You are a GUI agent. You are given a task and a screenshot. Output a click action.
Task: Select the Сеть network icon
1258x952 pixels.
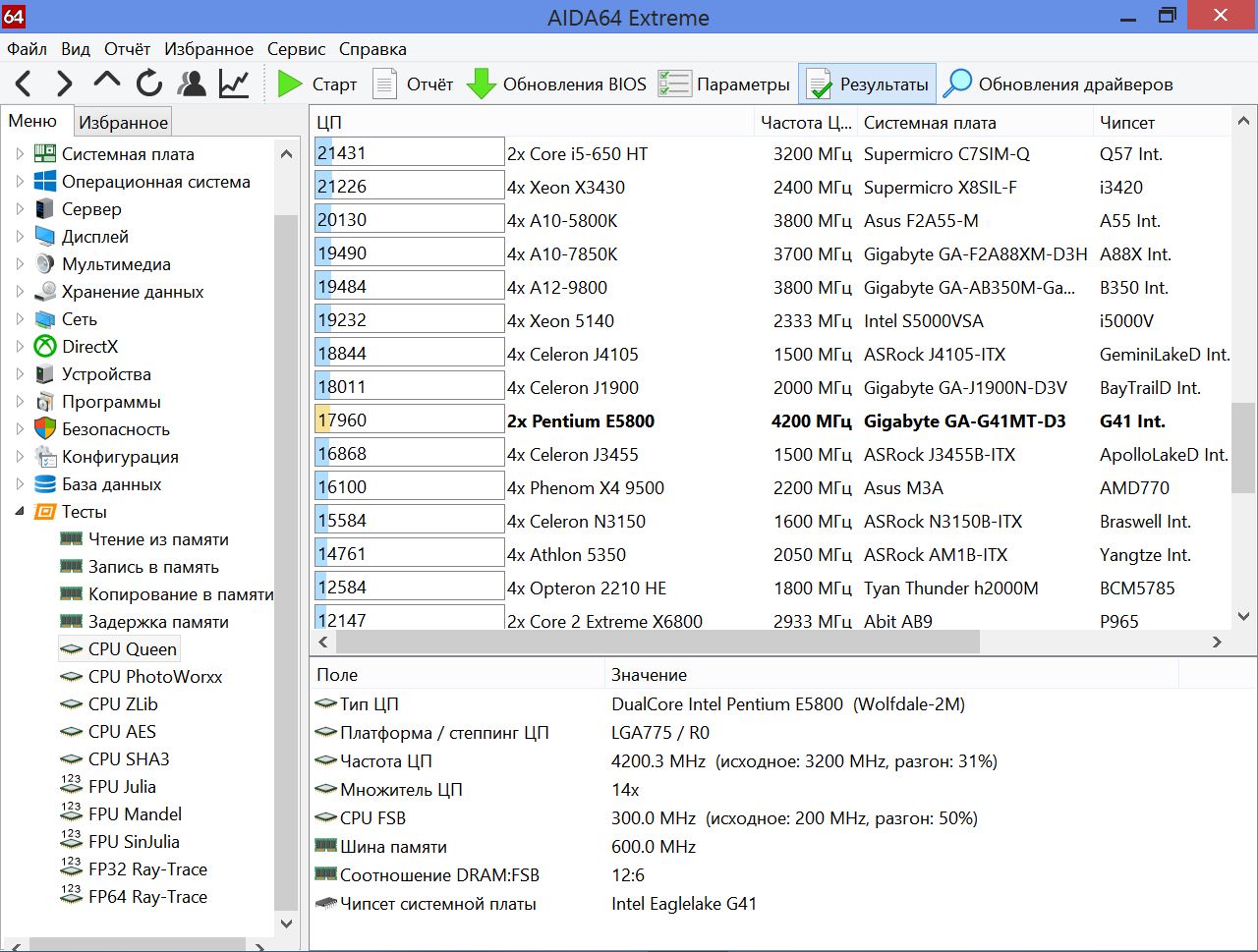(45, 319)
